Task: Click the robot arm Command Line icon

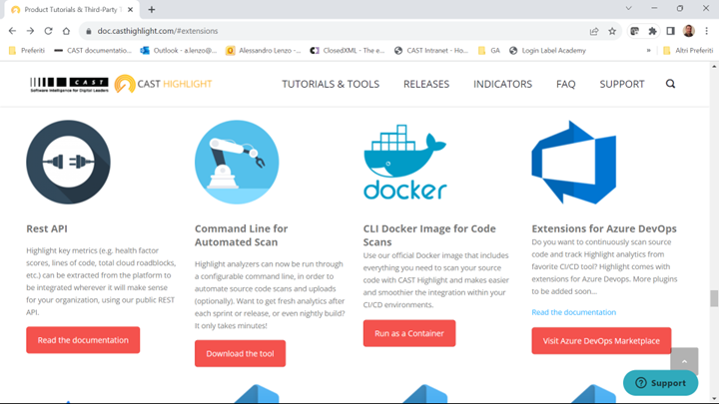Action: (237, 162)
